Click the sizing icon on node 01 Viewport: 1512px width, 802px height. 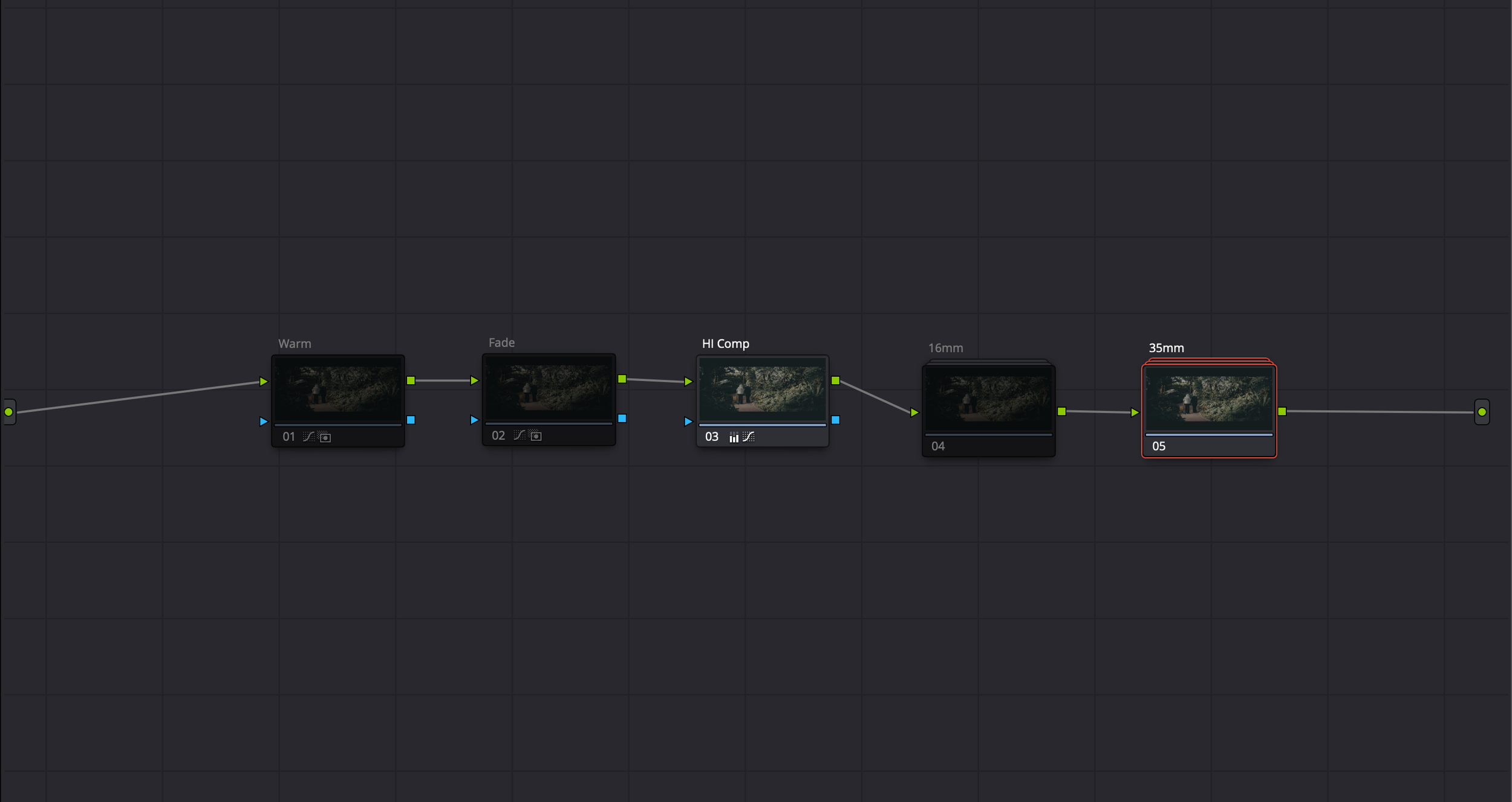coord(325,437)
